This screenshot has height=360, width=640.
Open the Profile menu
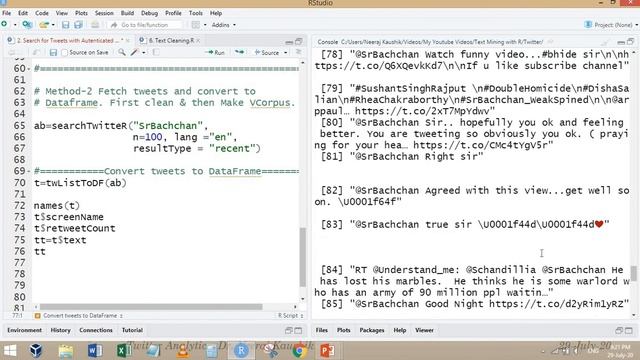tap(173, 13)
